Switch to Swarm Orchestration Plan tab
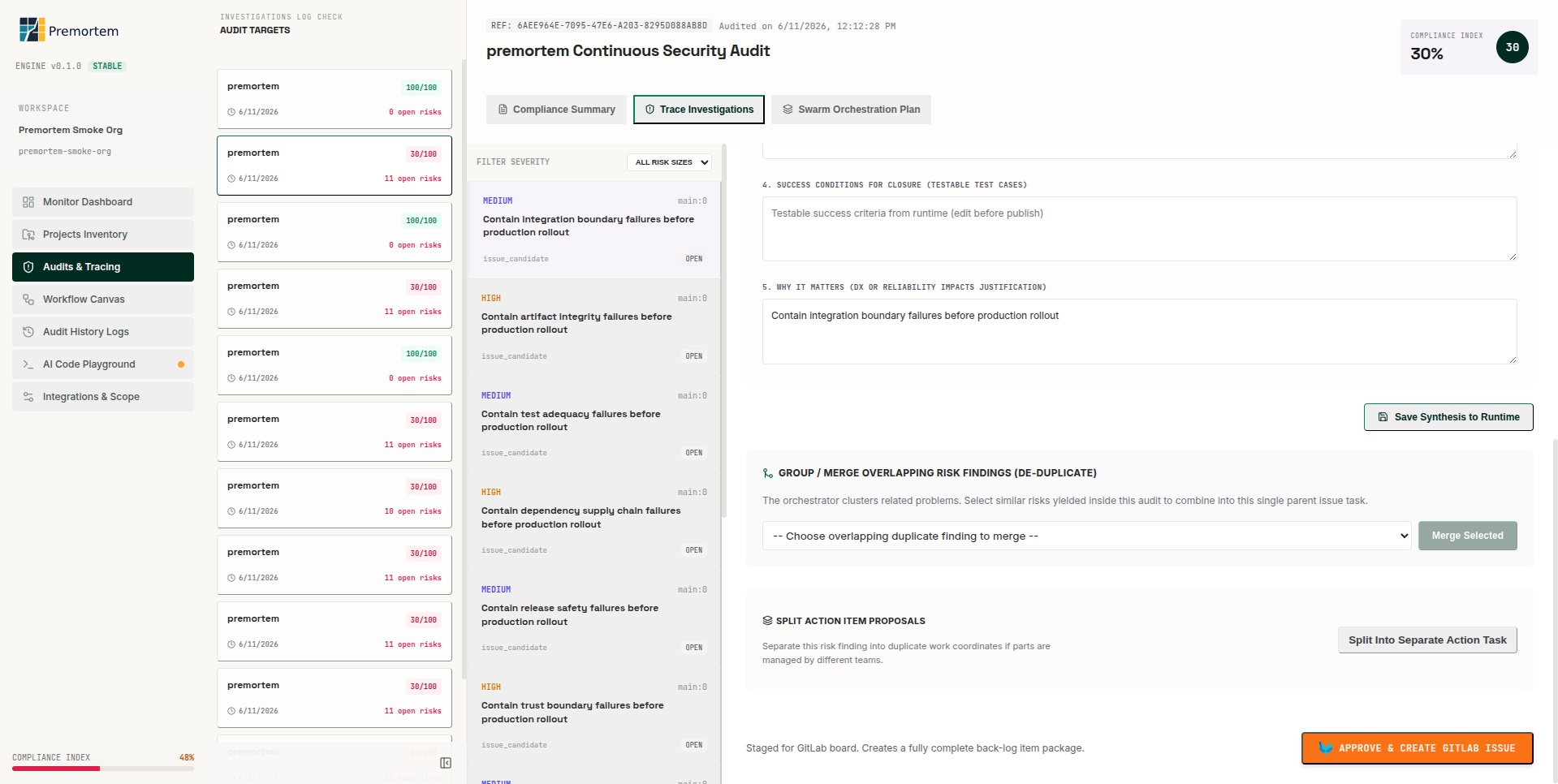Screen dimensions: 1558x784 (x=851, y=110)
